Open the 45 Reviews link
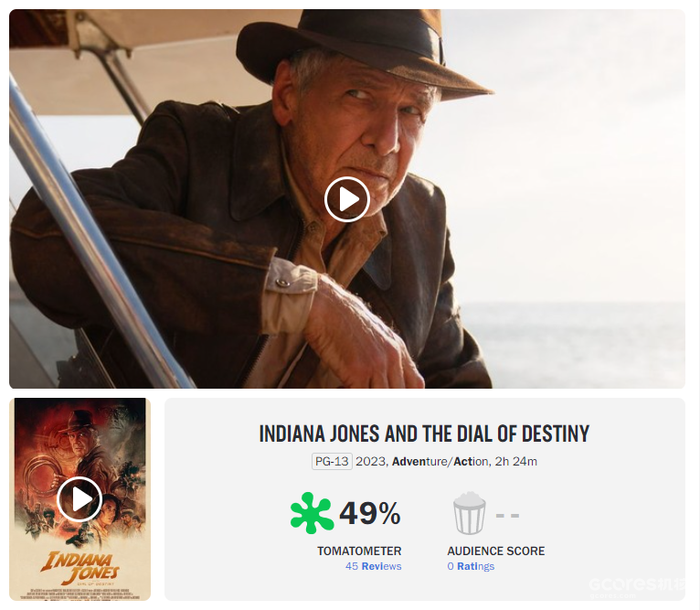 pyautogui.click(x=373, y=566)
